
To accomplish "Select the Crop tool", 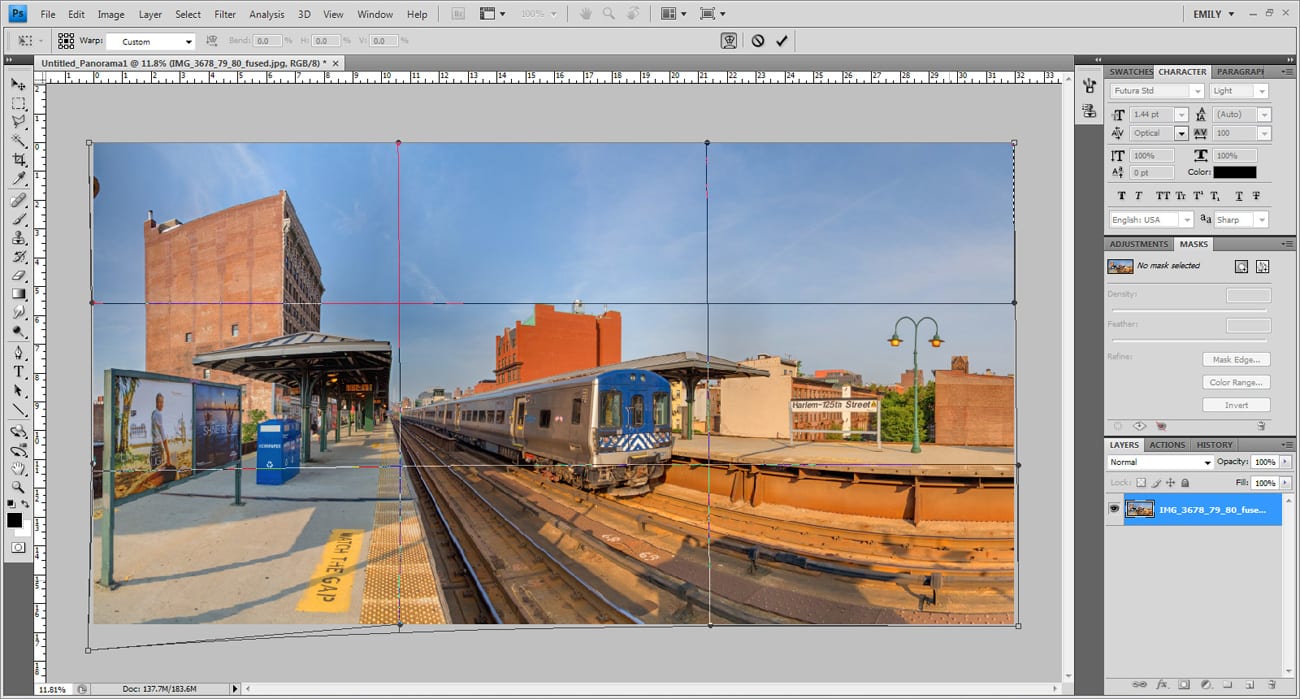I will (x=18, y=160).
